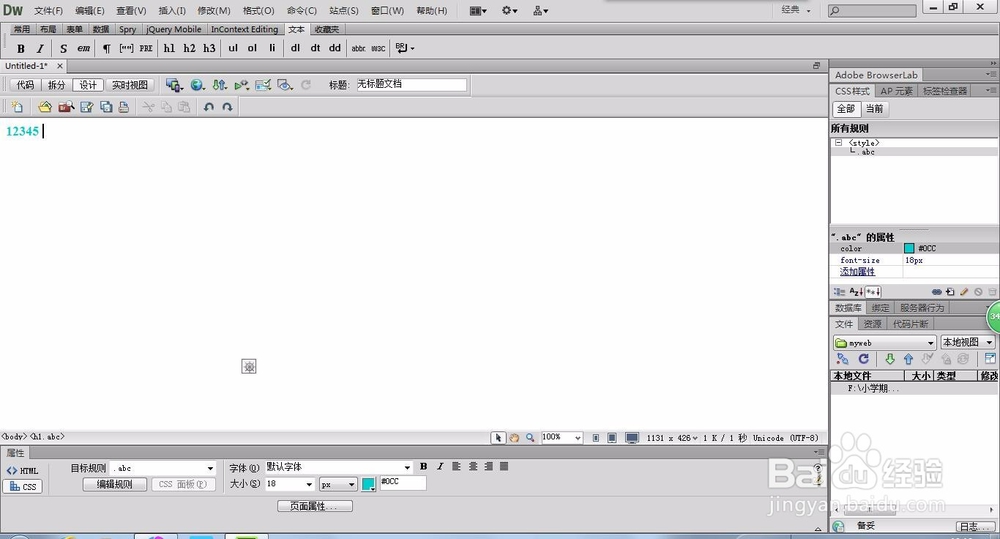Open Visual Aids eye icon
Image resolution: width=1000 pixels, height=539 pixels.
(285, 85)
